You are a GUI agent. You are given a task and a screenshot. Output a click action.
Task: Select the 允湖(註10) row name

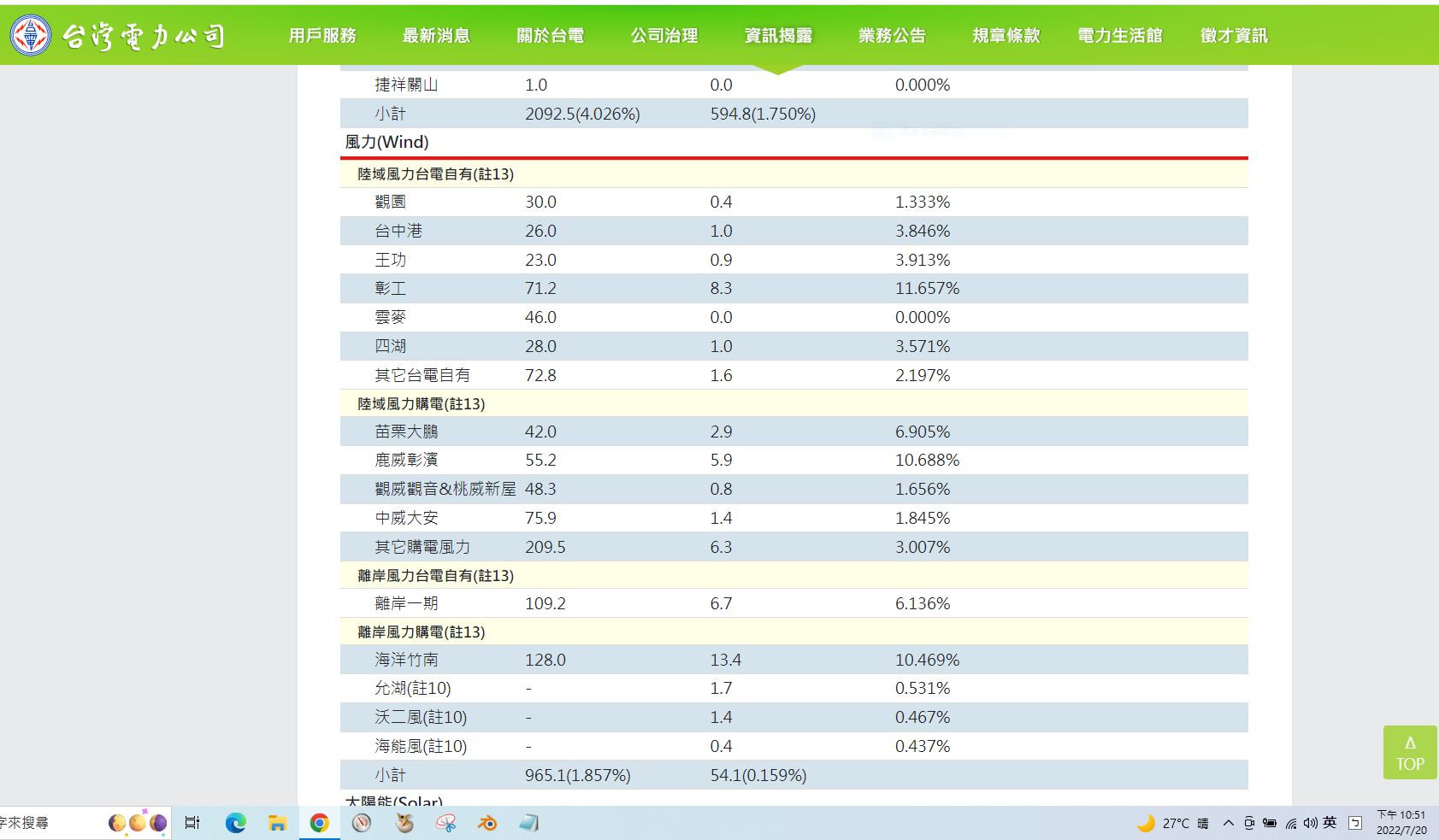coord(413,688)
